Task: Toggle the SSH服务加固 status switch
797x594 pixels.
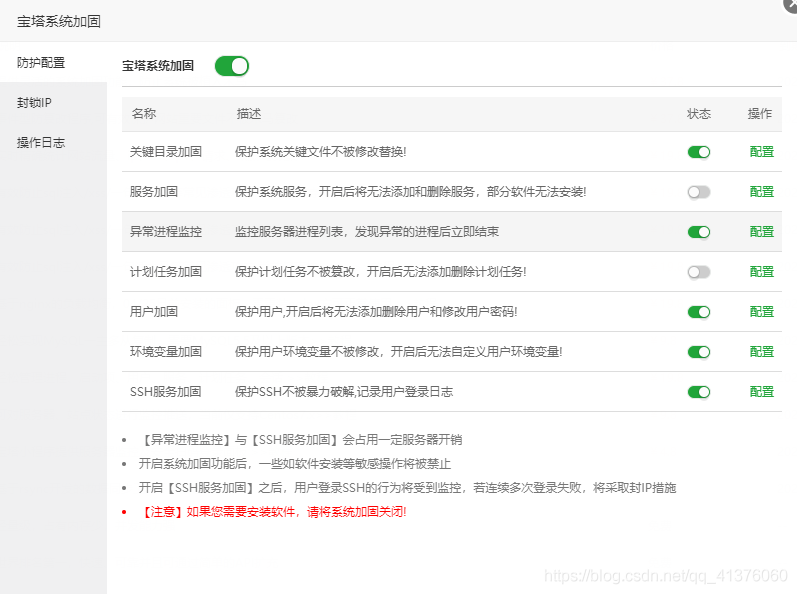Action: [x=699, y=392]
